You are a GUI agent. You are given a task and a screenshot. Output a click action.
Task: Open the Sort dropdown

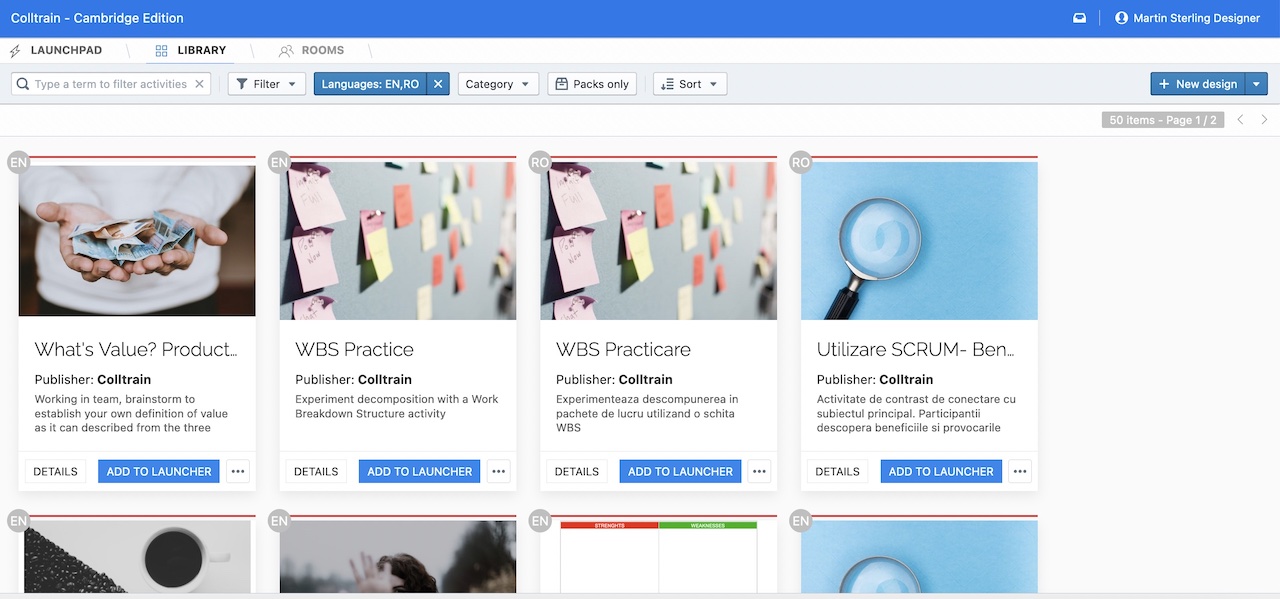point(689,84)
